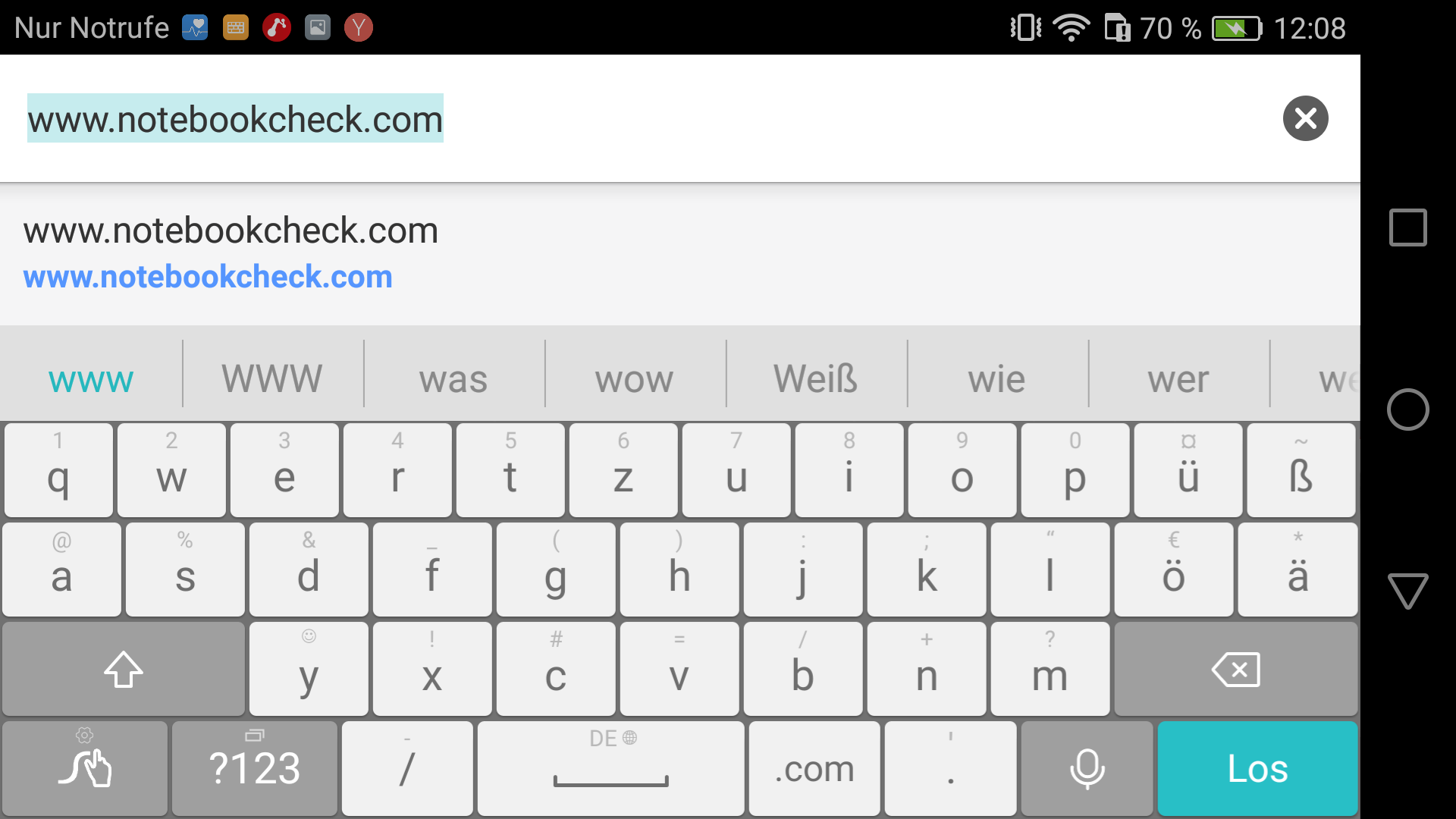Select the 'www' word suggestion
Viewport: 1456px width, 819px height.
91,378
